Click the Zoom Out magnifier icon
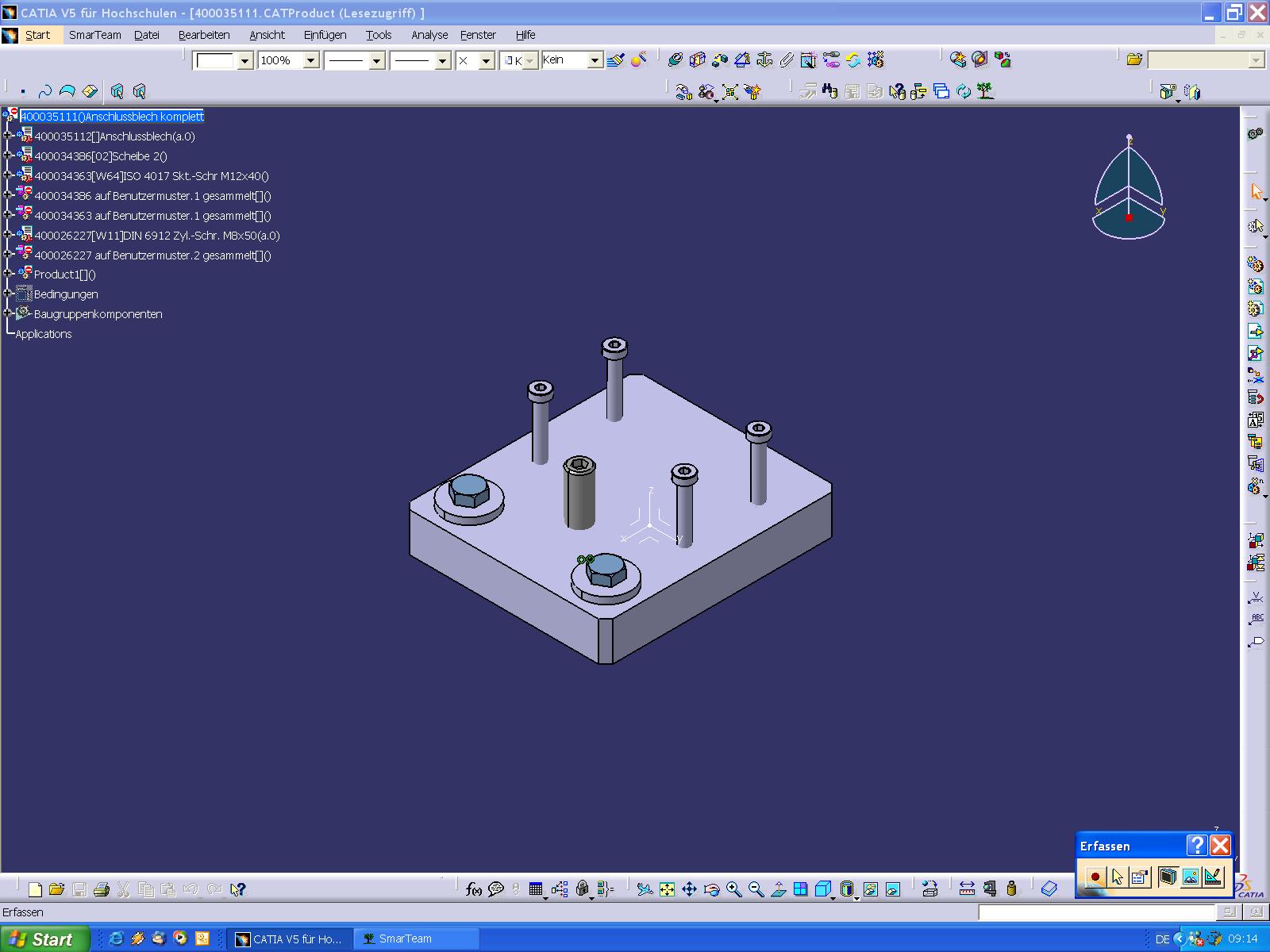Viewport: 1270px width, 952px height. [756, 889]
